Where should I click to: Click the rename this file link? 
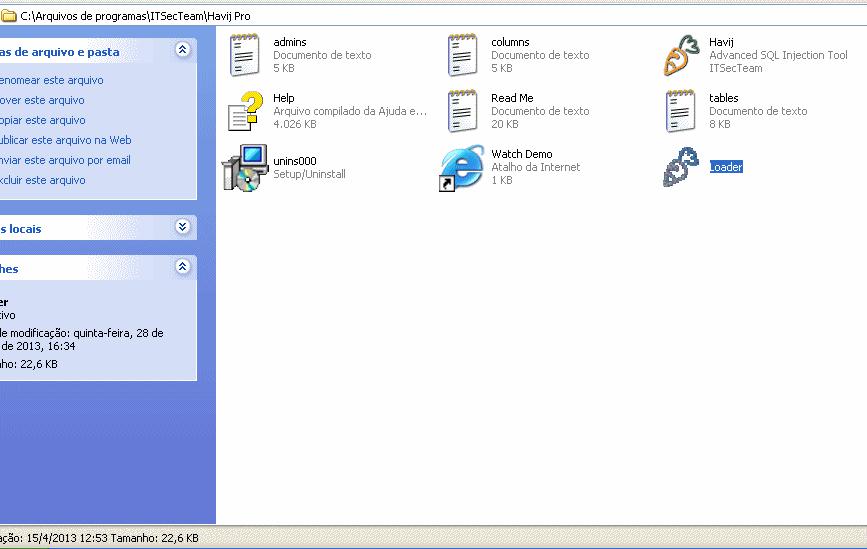(x=51, y=80)
